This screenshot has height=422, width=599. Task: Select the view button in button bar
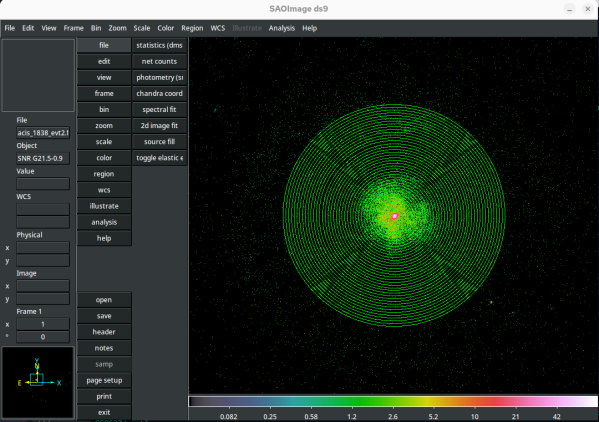(104, 78)
